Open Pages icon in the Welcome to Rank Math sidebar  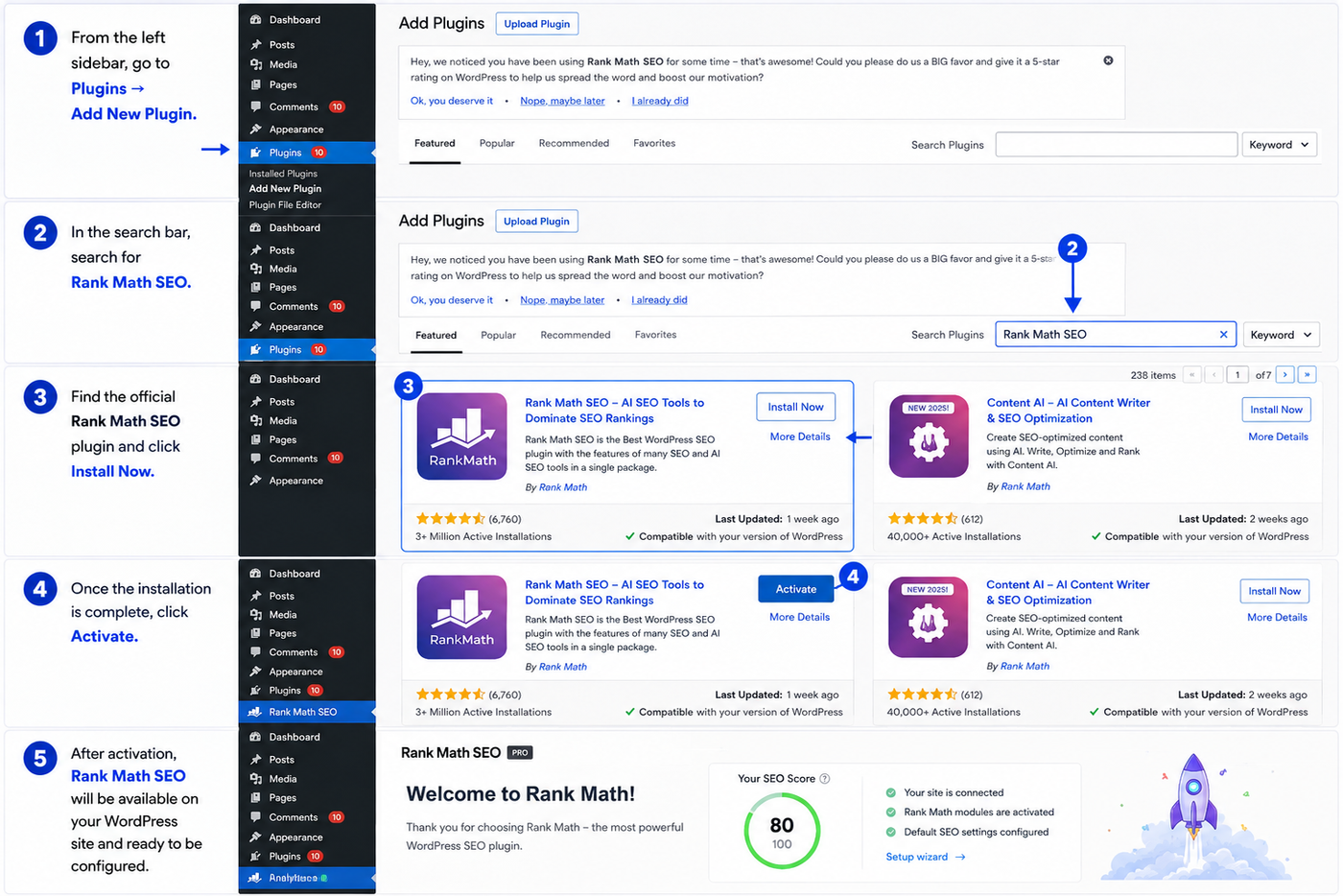tap(255, 798)
